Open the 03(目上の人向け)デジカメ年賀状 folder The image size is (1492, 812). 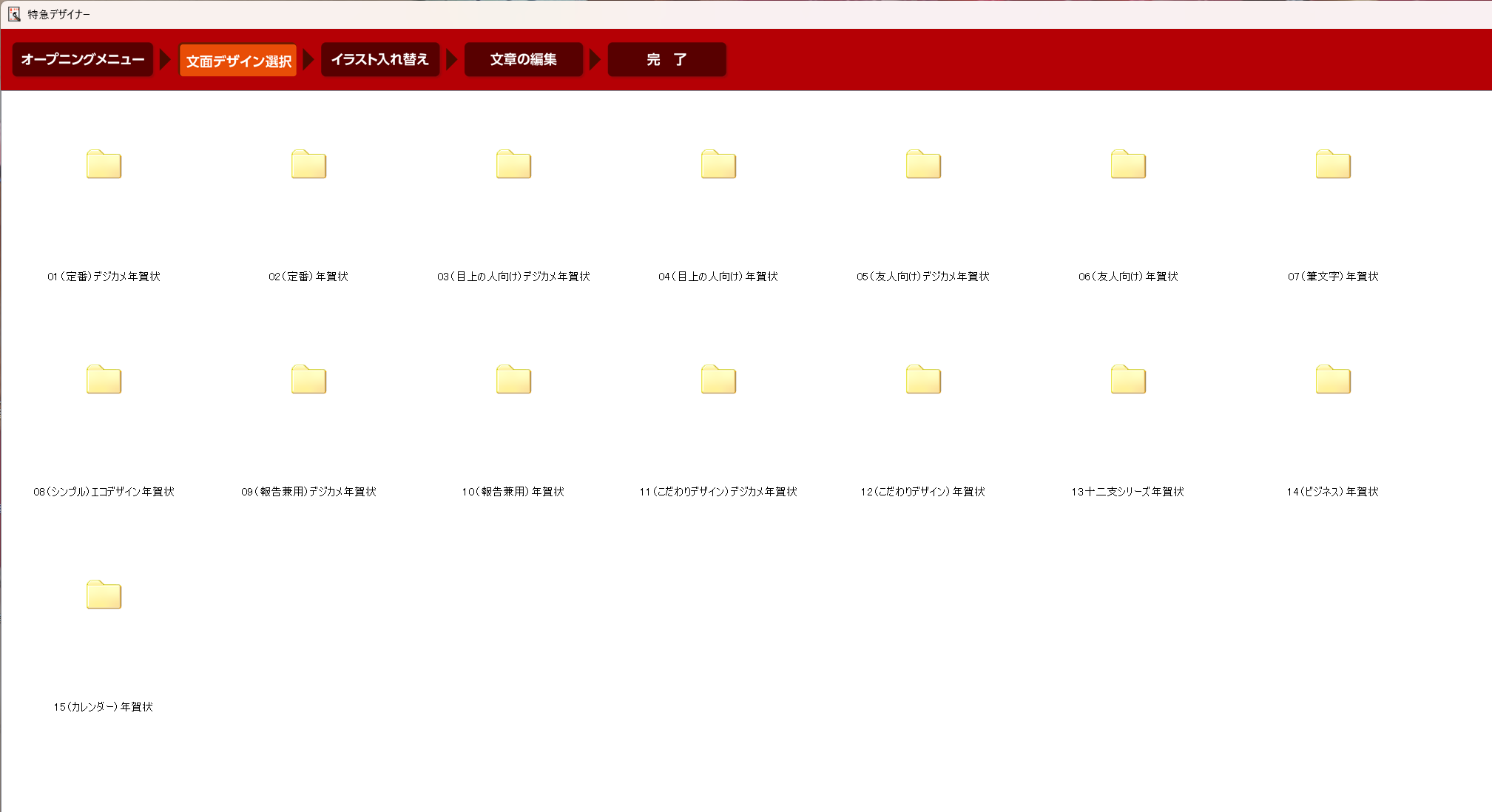513,164
